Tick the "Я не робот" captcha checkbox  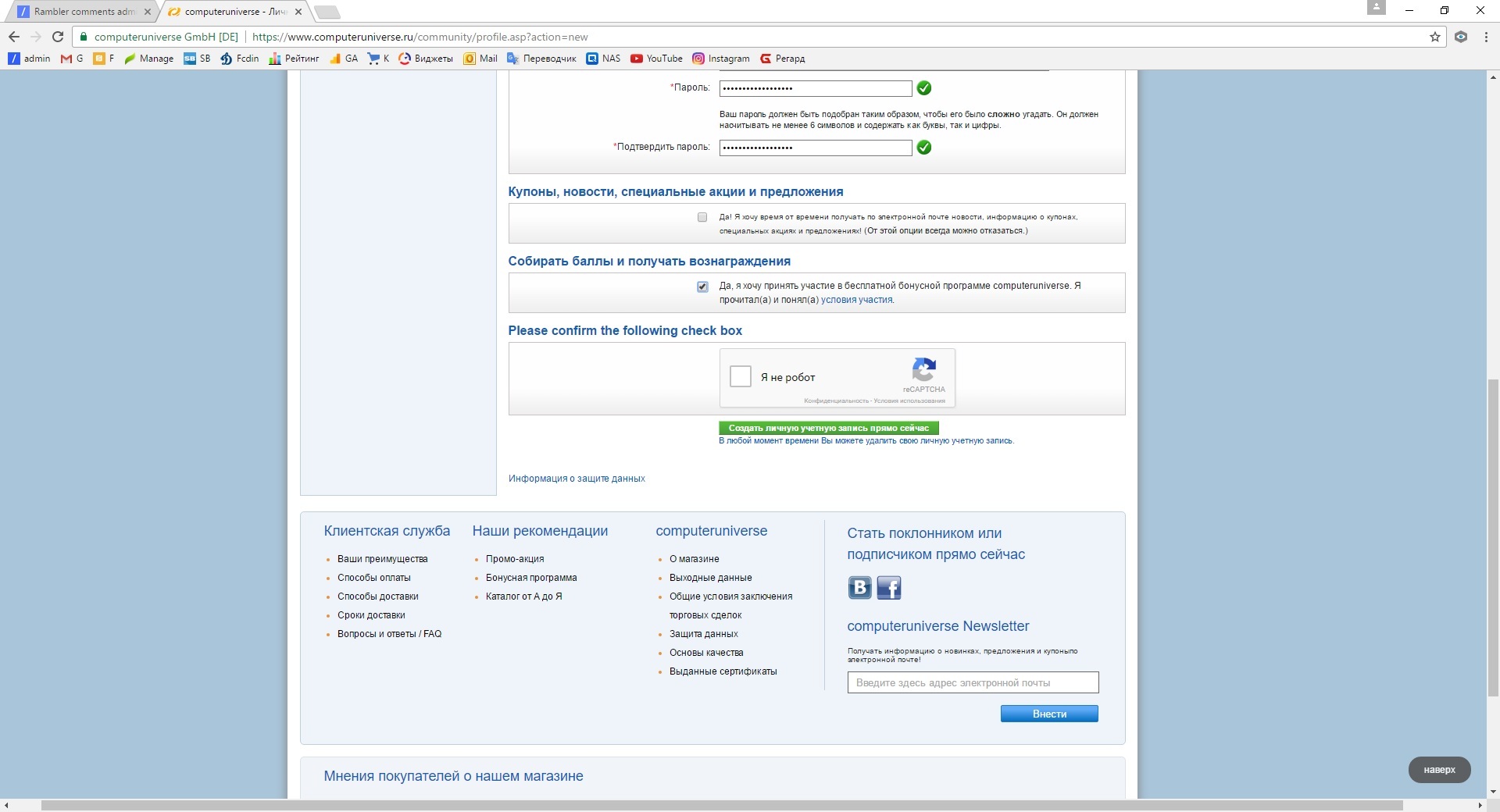coord(740,376)
